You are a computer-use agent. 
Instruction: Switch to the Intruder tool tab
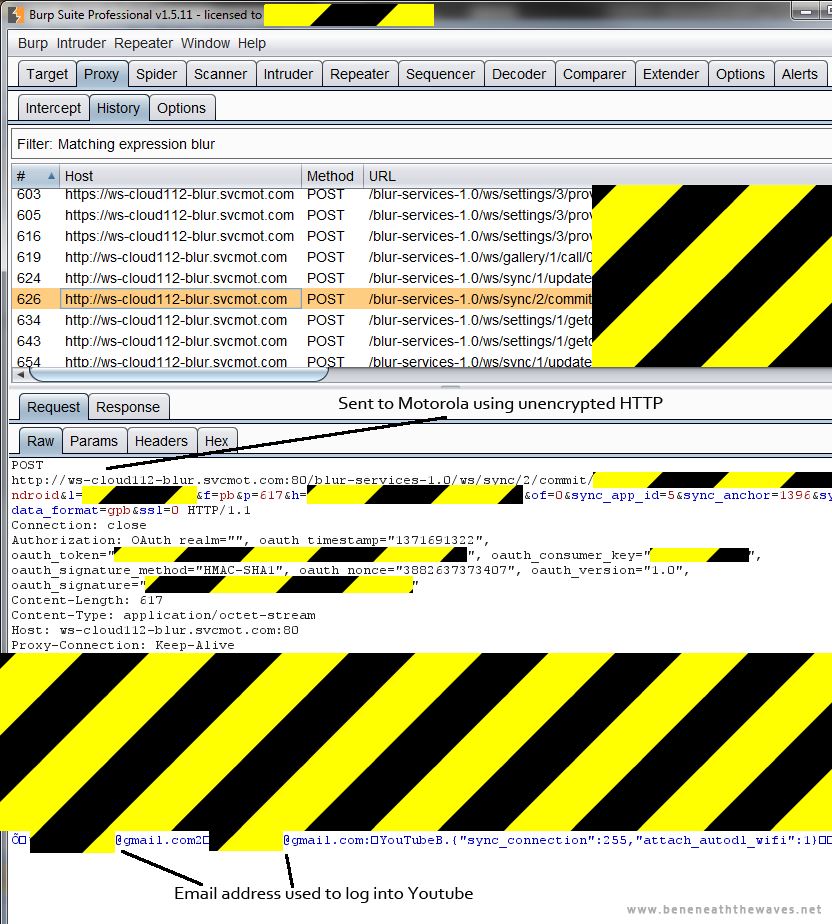tap(288, 74)
